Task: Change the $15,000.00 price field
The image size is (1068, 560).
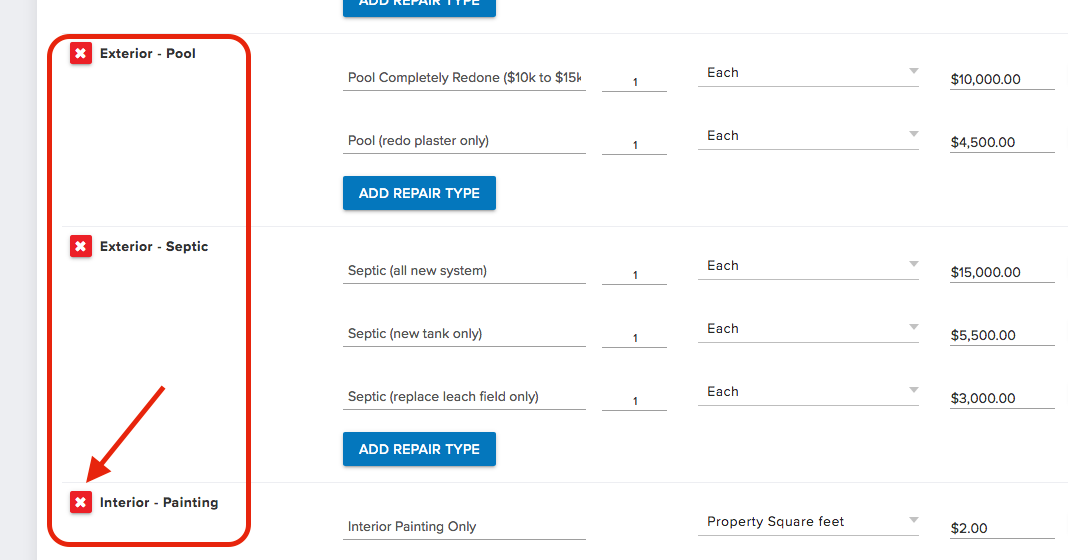Action: point(1002,273)
